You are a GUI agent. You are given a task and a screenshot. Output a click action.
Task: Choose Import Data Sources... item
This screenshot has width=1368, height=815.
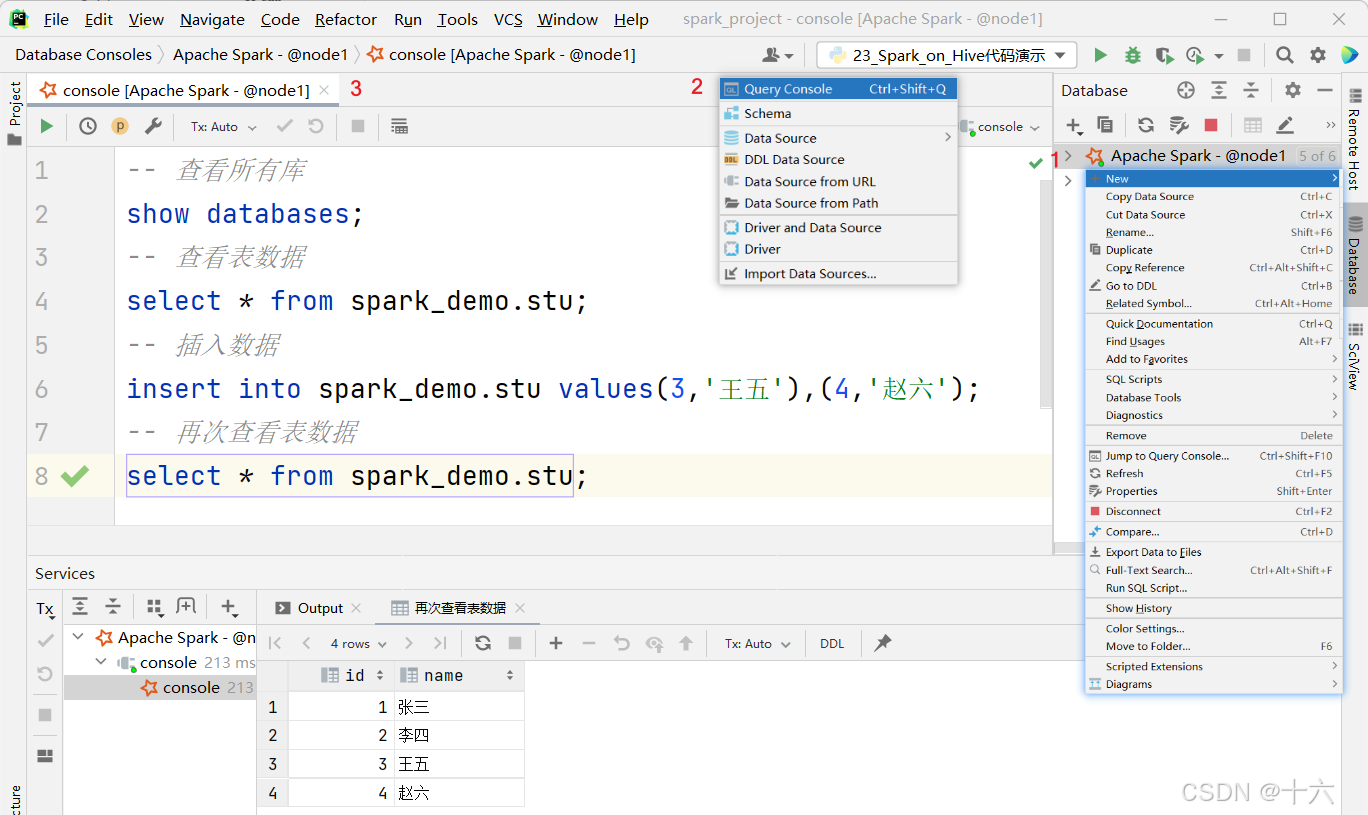click(838, 273)
